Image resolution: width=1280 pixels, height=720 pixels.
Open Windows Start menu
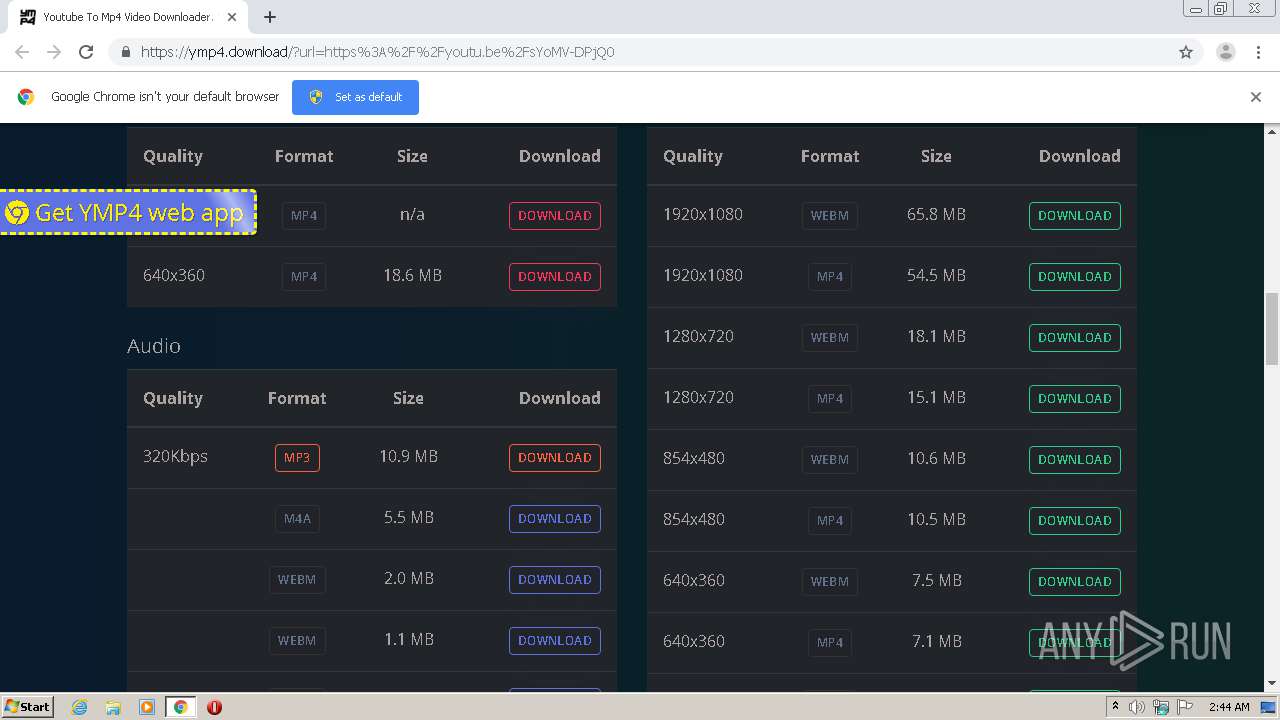[28, 706]
